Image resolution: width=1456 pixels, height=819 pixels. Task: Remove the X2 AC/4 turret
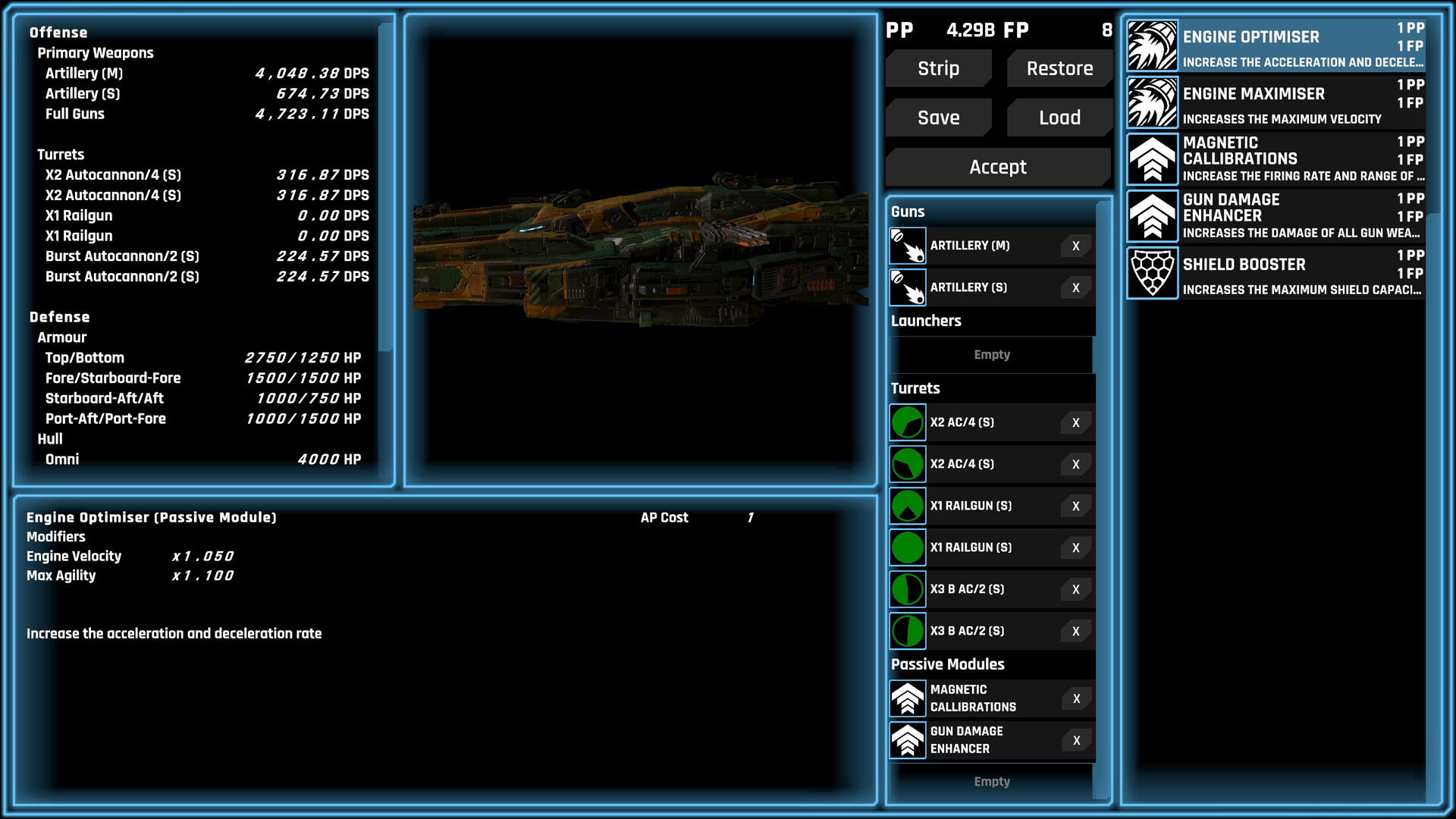click(1075, 422)
